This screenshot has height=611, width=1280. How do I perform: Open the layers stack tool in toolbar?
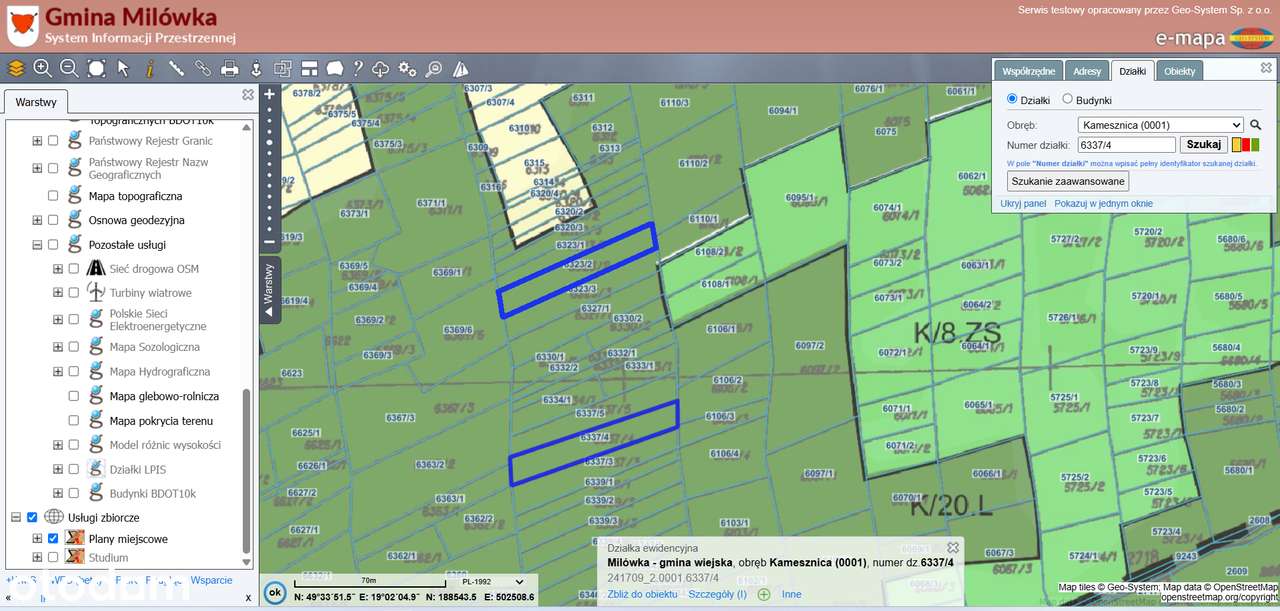point(16,69)
